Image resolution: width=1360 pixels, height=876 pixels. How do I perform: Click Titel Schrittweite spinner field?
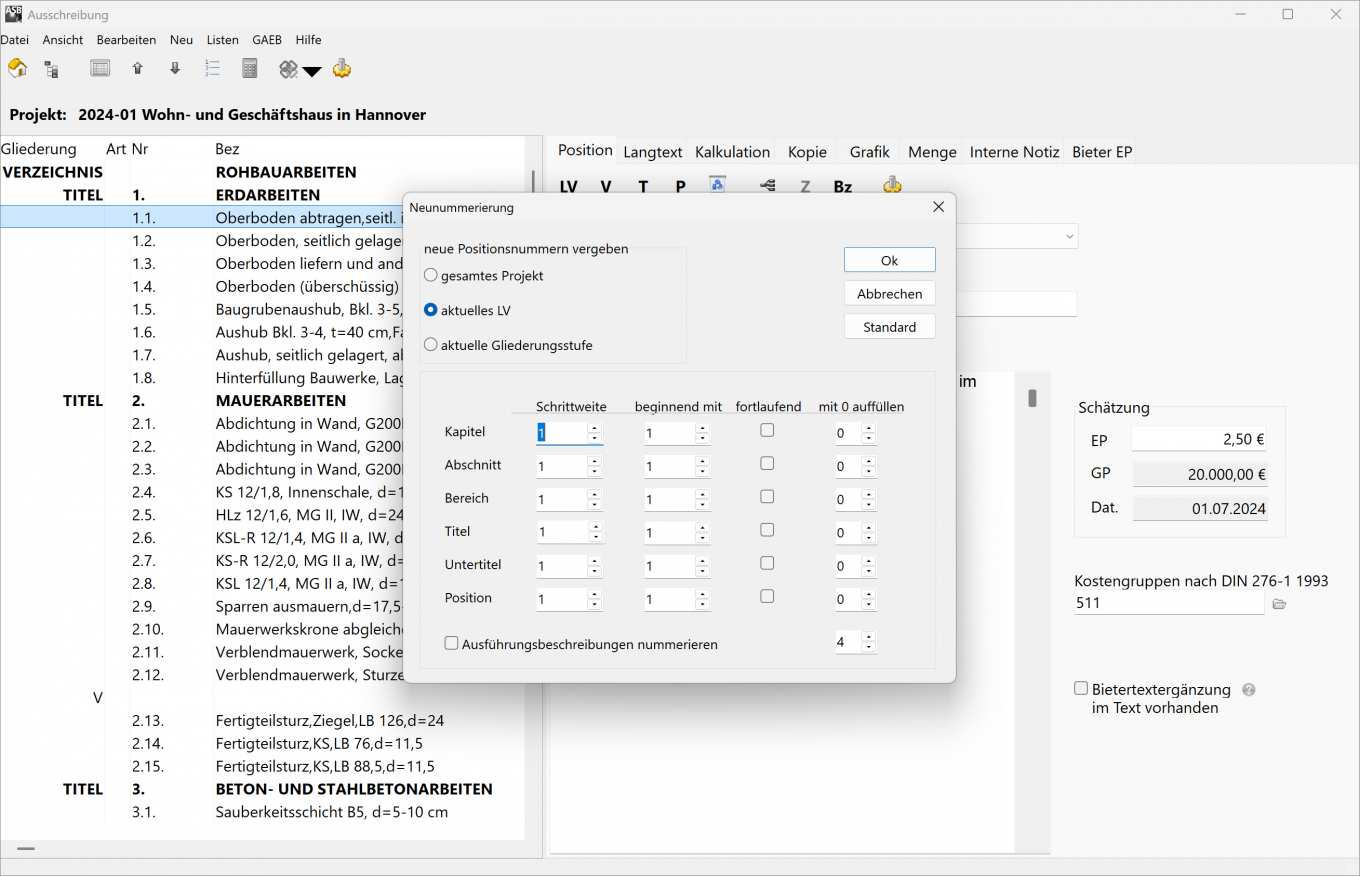569,532
